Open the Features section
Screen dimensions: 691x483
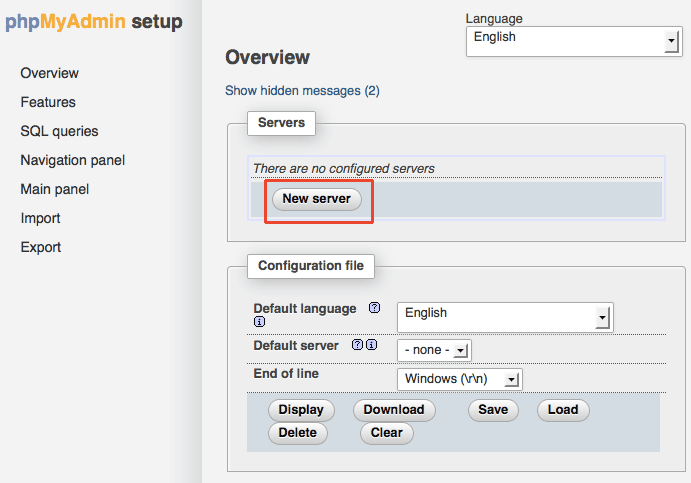click(x=48, y=102)
